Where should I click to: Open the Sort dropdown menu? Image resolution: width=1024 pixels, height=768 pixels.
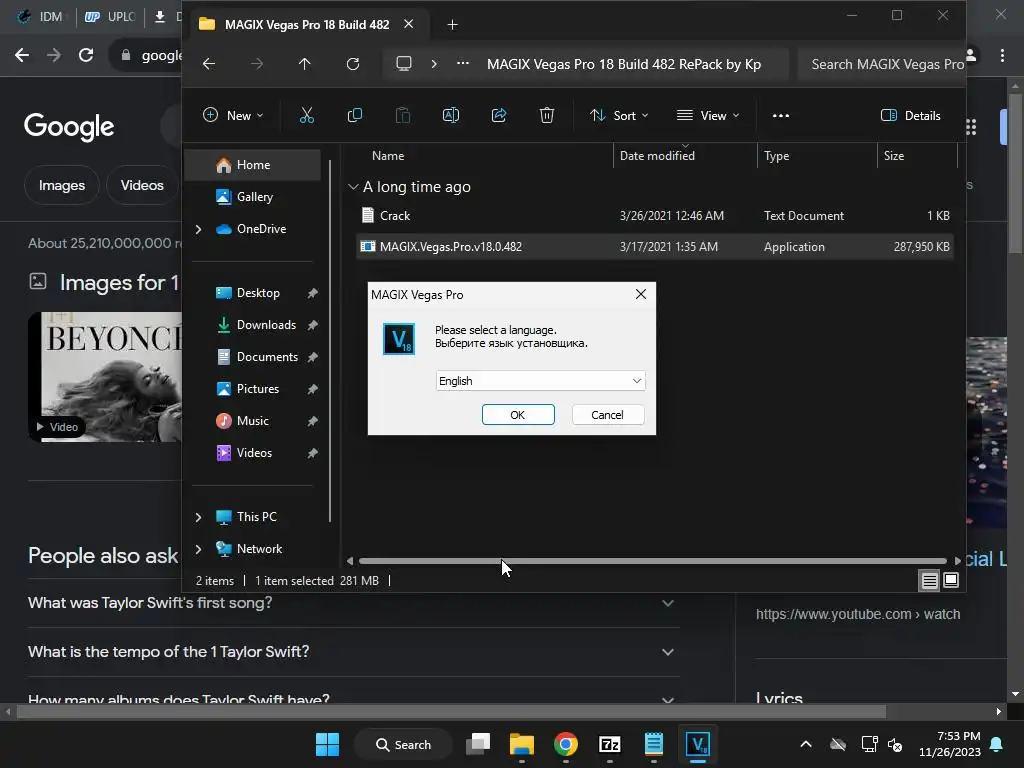(619, 116)
